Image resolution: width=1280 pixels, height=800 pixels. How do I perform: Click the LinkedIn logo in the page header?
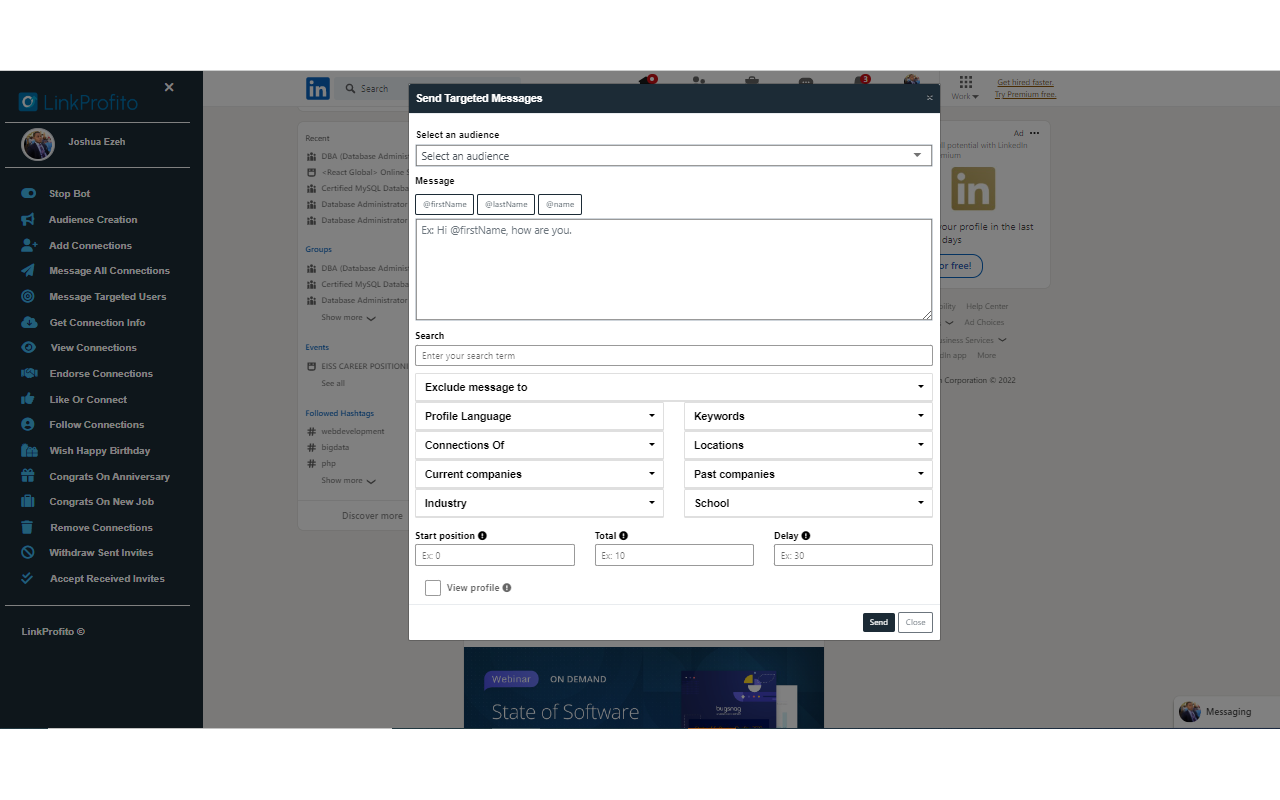[318, 88]
